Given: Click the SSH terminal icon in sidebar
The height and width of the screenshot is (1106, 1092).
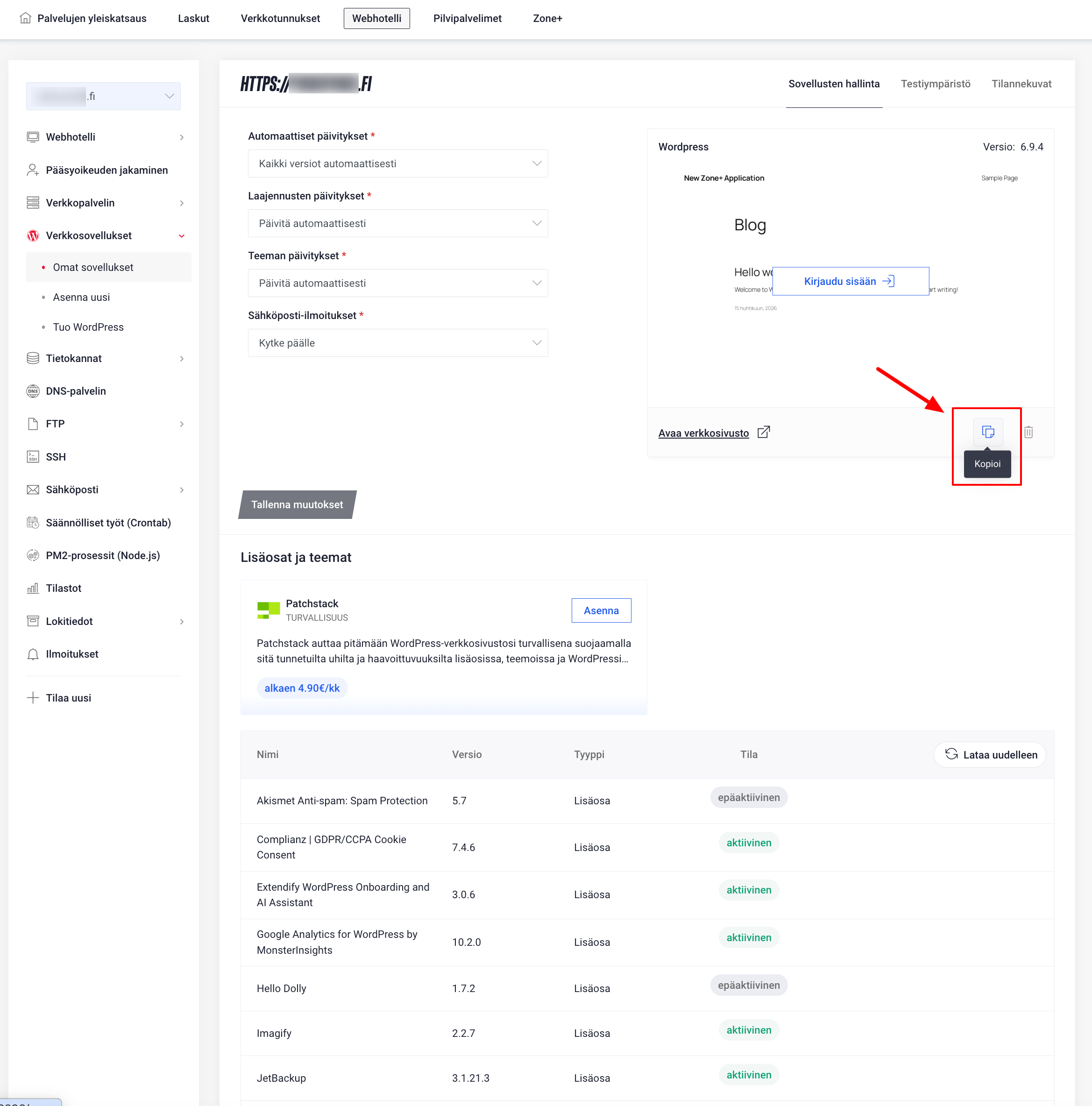Looking at the screenshot, I should pyautogui.click(x=33, y=457).
